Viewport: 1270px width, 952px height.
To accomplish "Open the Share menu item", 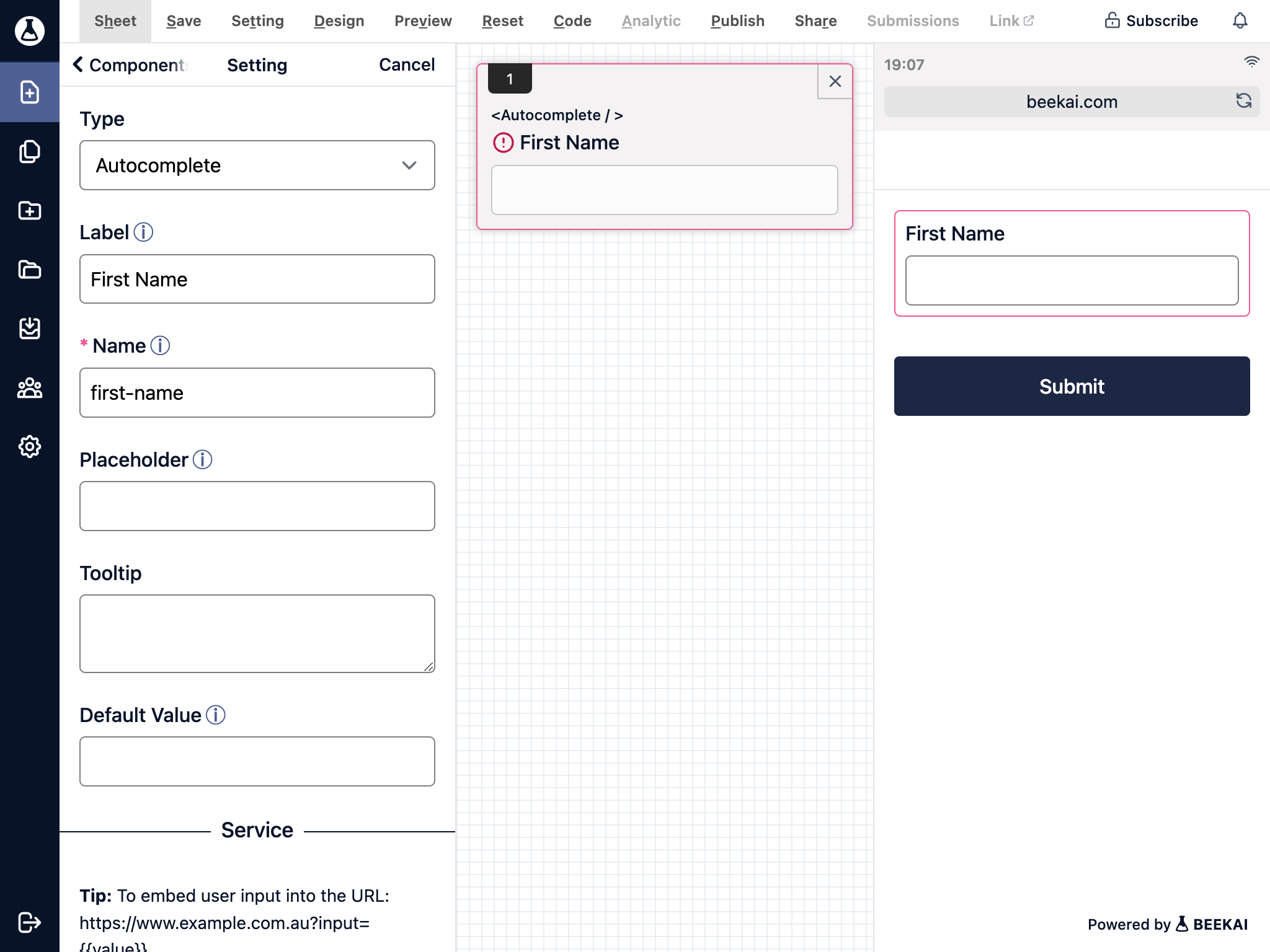I will point(815,21).
